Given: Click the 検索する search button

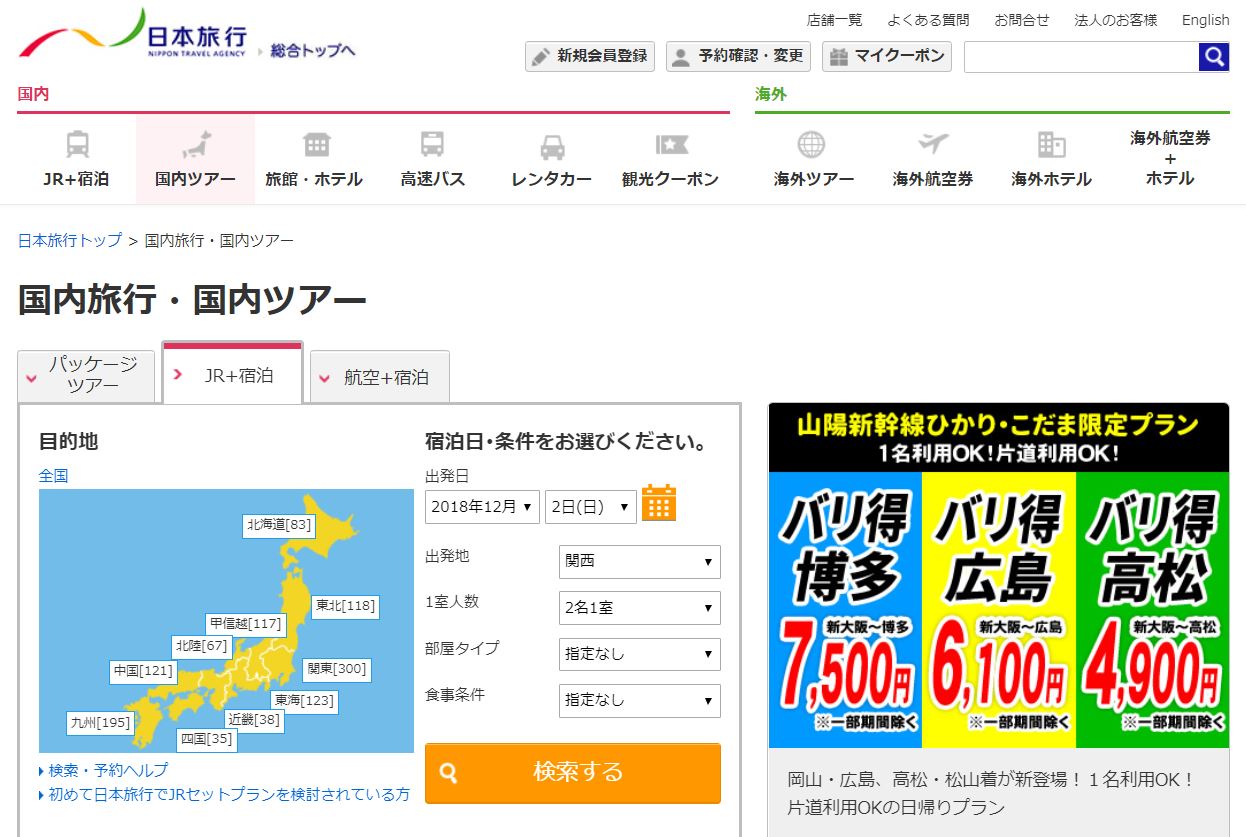Looking at the screenshot, I should point(572,773).
